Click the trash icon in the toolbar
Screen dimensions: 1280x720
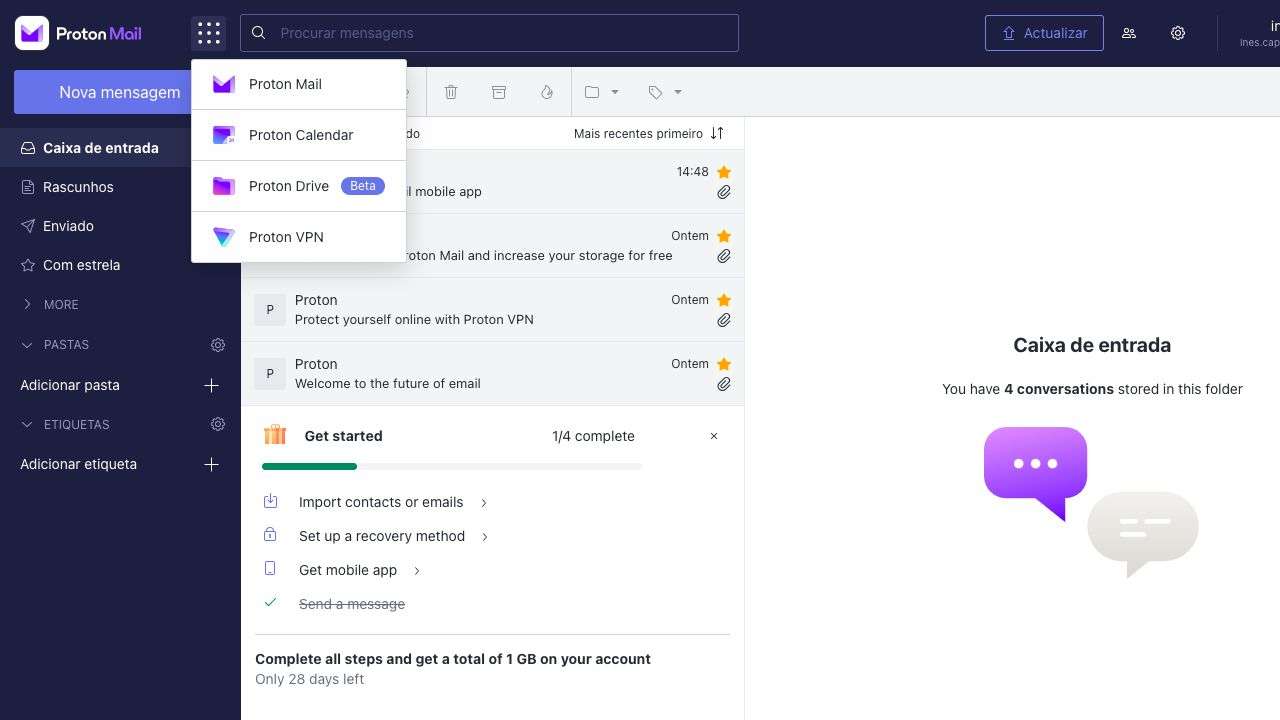click(451, 92)
